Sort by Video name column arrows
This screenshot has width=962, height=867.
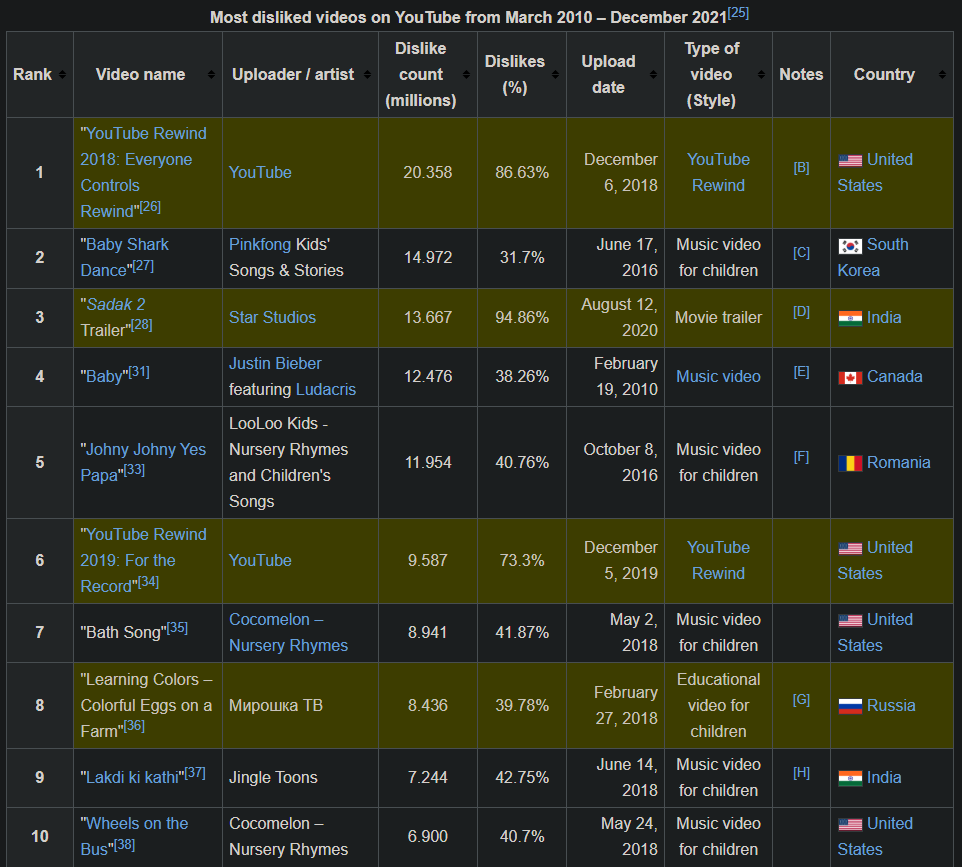tap(211, 75)
